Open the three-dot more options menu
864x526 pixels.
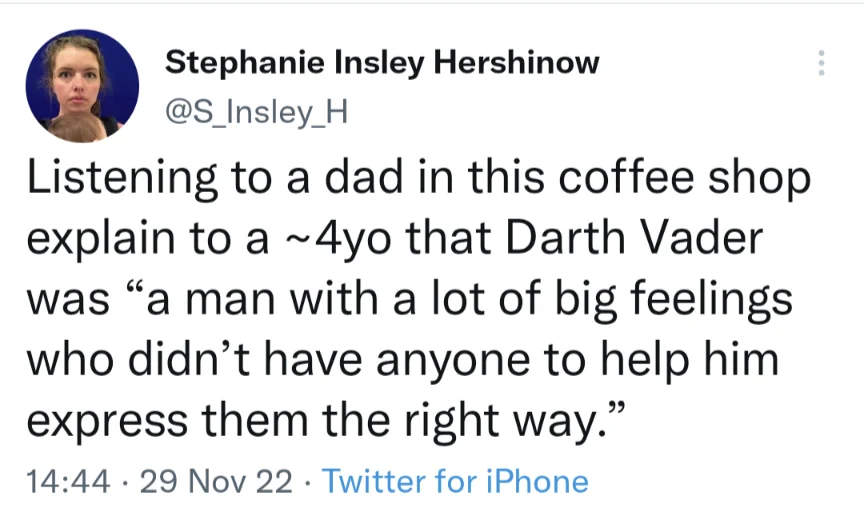tap(821, 63)
